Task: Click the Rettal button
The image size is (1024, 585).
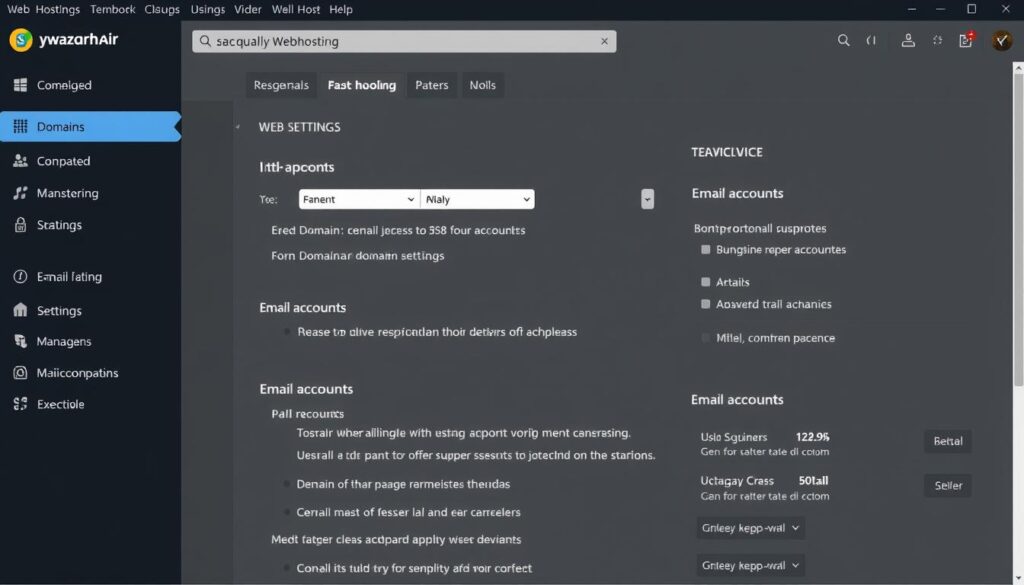Action: pos(947,441)
